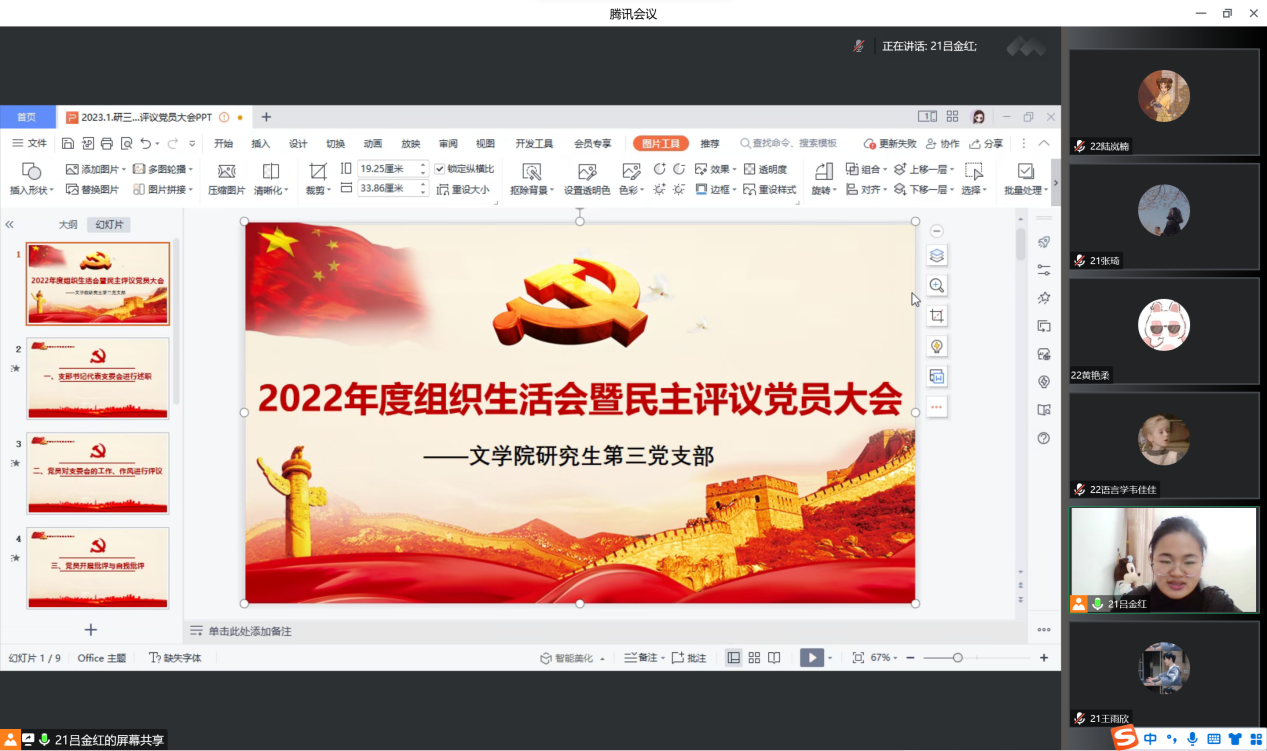Click the Missing Fonts (缺失字体) status item
Viewport: 1267px width, 751px height.
tap(175, 658)
